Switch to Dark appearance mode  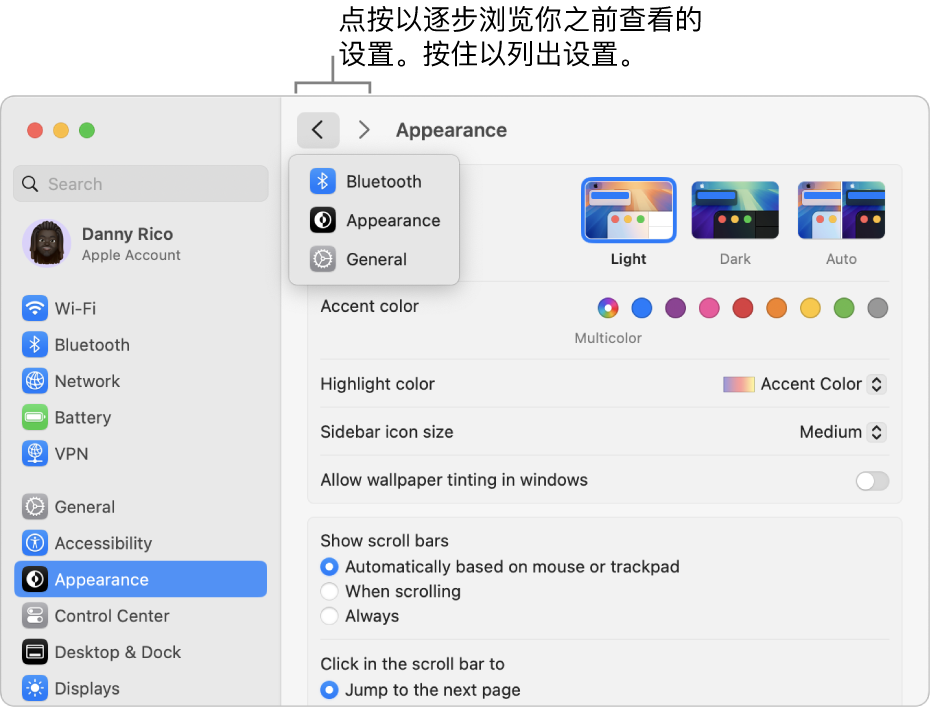click(735, 210)
